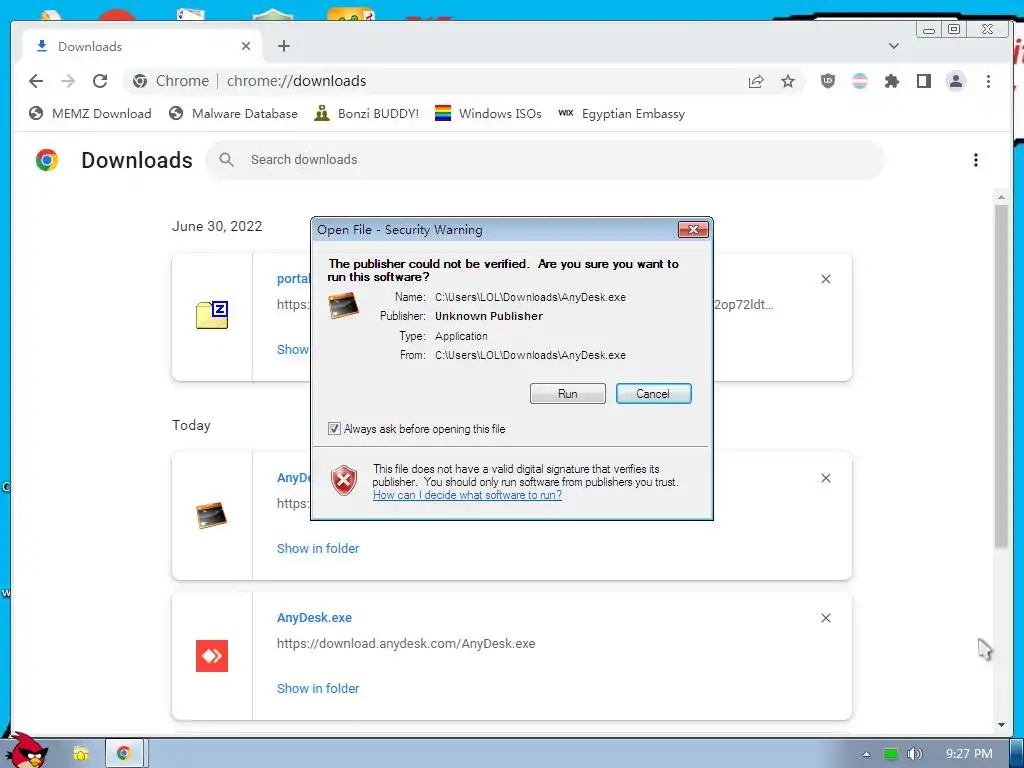Open the MEMZ Download bookmark

click(x=90, y=114)
